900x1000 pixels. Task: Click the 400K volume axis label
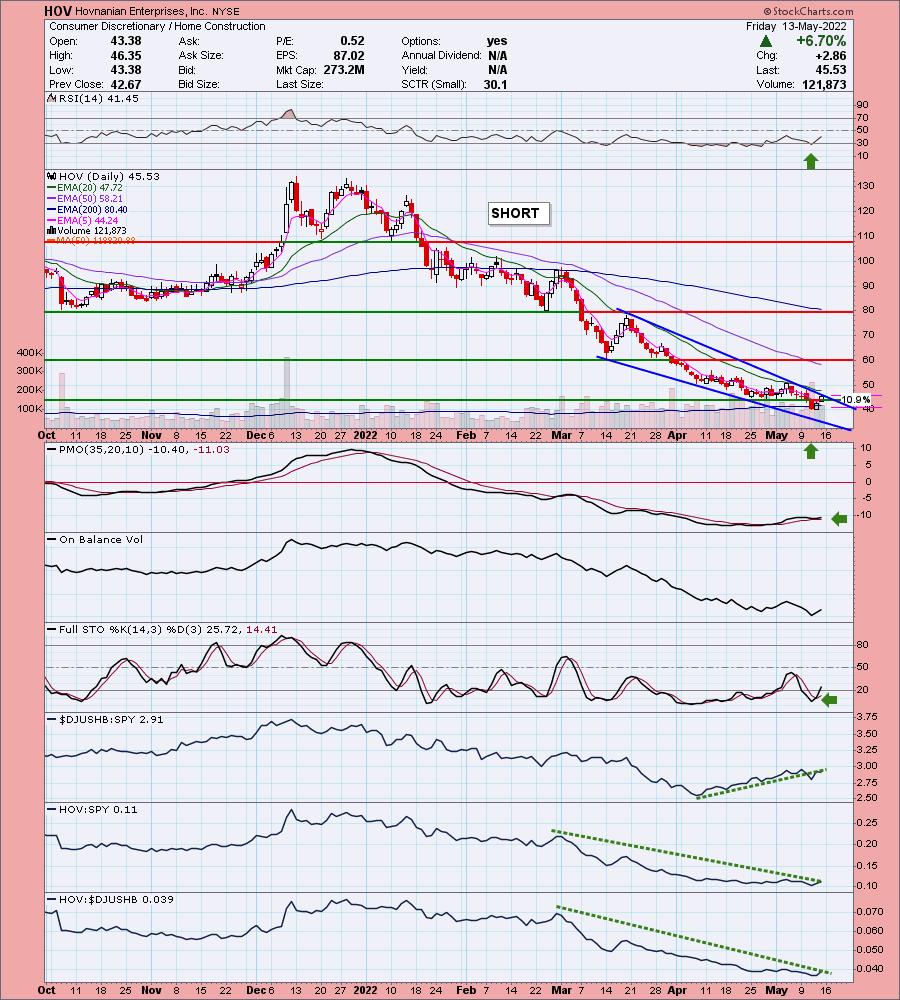click(29, 352)
